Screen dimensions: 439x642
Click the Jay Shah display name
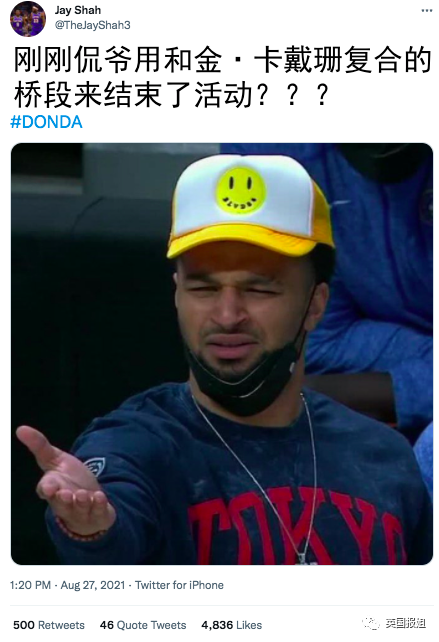point(78,10)
